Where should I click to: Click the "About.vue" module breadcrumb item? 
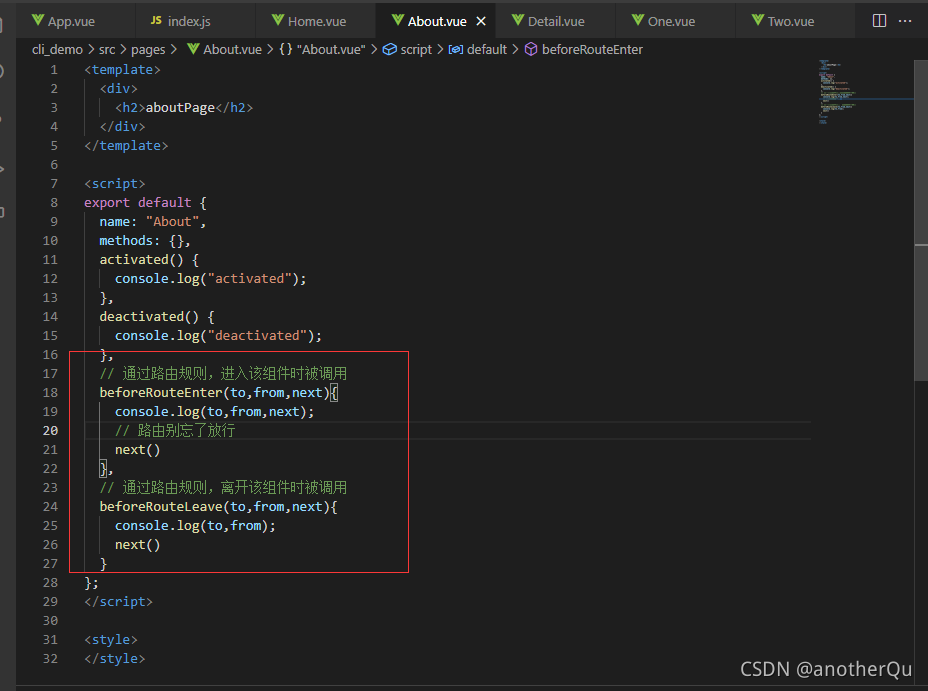tap(331, 50)
